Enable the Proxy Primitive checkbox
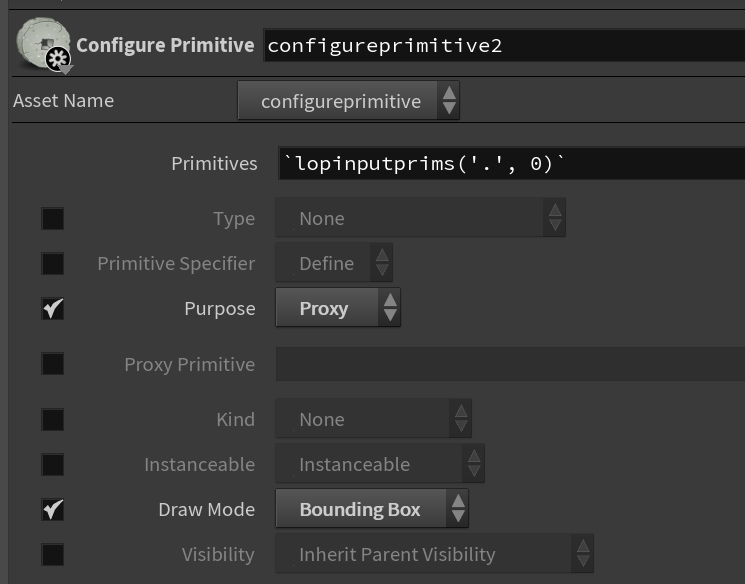 53,364
